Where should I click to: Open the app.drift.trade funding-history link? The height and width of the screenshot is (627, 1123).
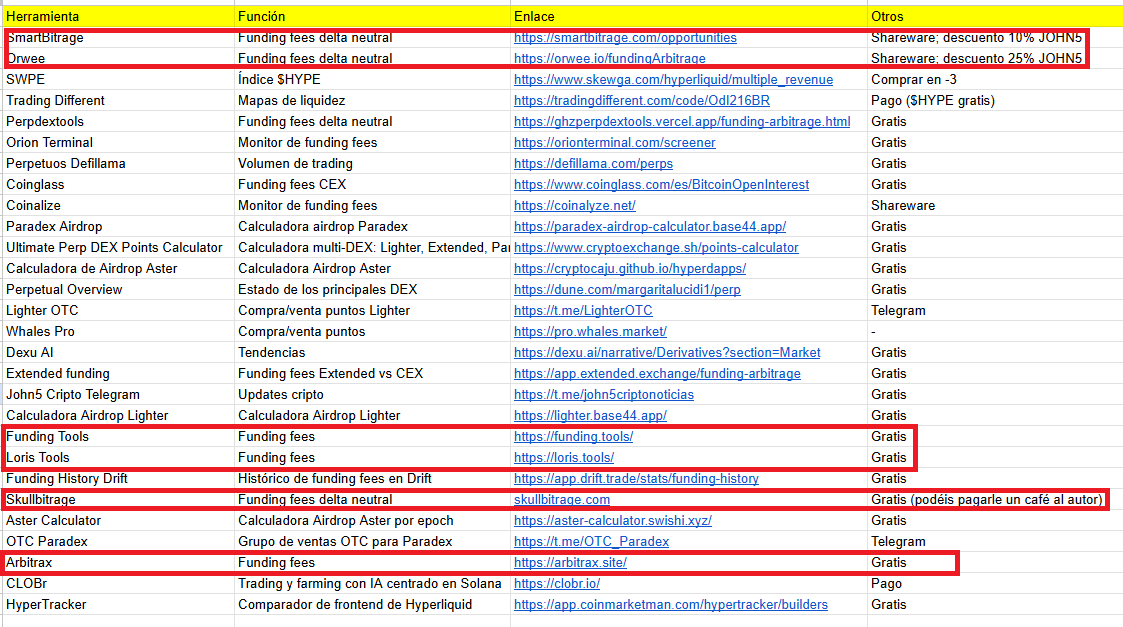click(x=636, y=479)
